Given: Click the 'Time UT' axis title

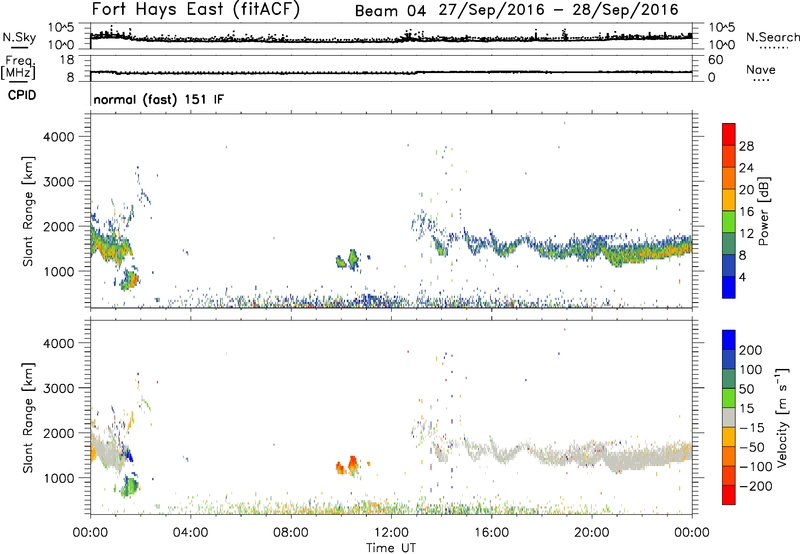Looking at the screenshot, I should coord(391,548).
